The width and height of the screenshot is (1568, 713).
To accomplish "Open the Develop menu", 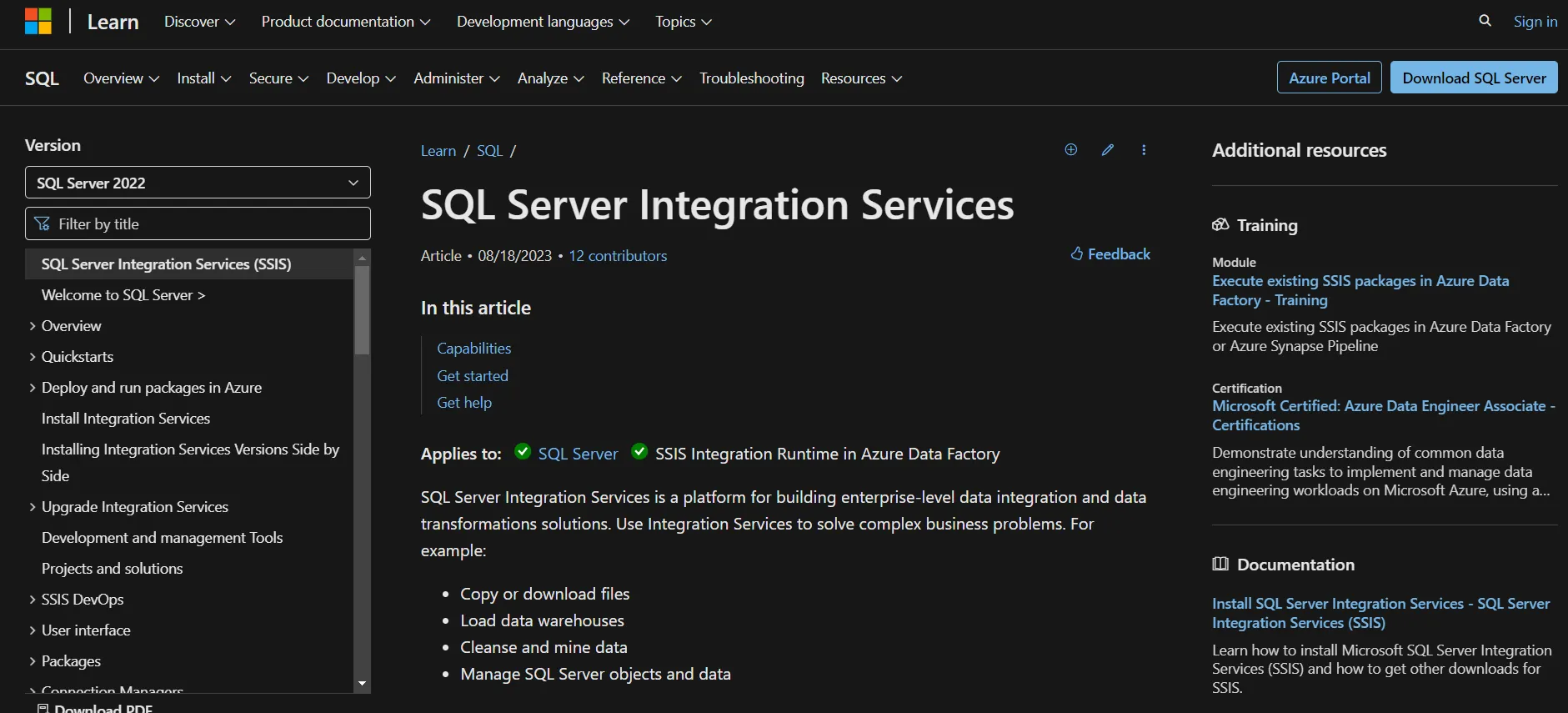I will click(361, 78).
